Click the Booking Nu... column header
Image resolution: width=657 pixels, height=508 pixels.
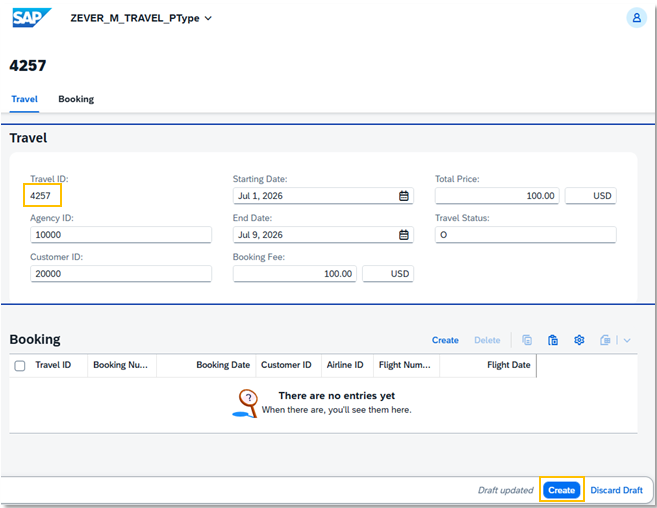coord(120,365)
